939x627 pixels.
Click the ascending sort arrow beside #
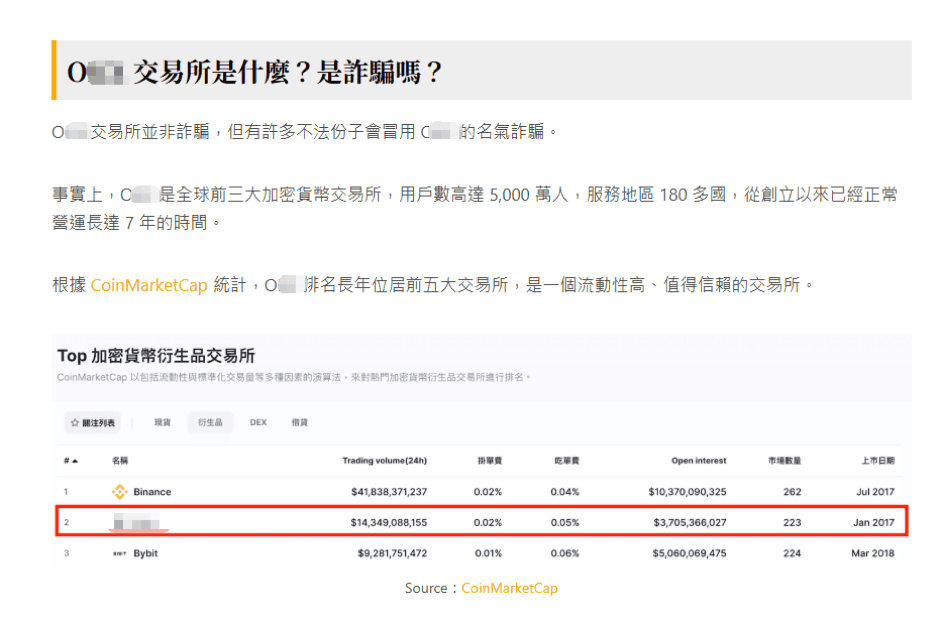click(x=75, y=461)
